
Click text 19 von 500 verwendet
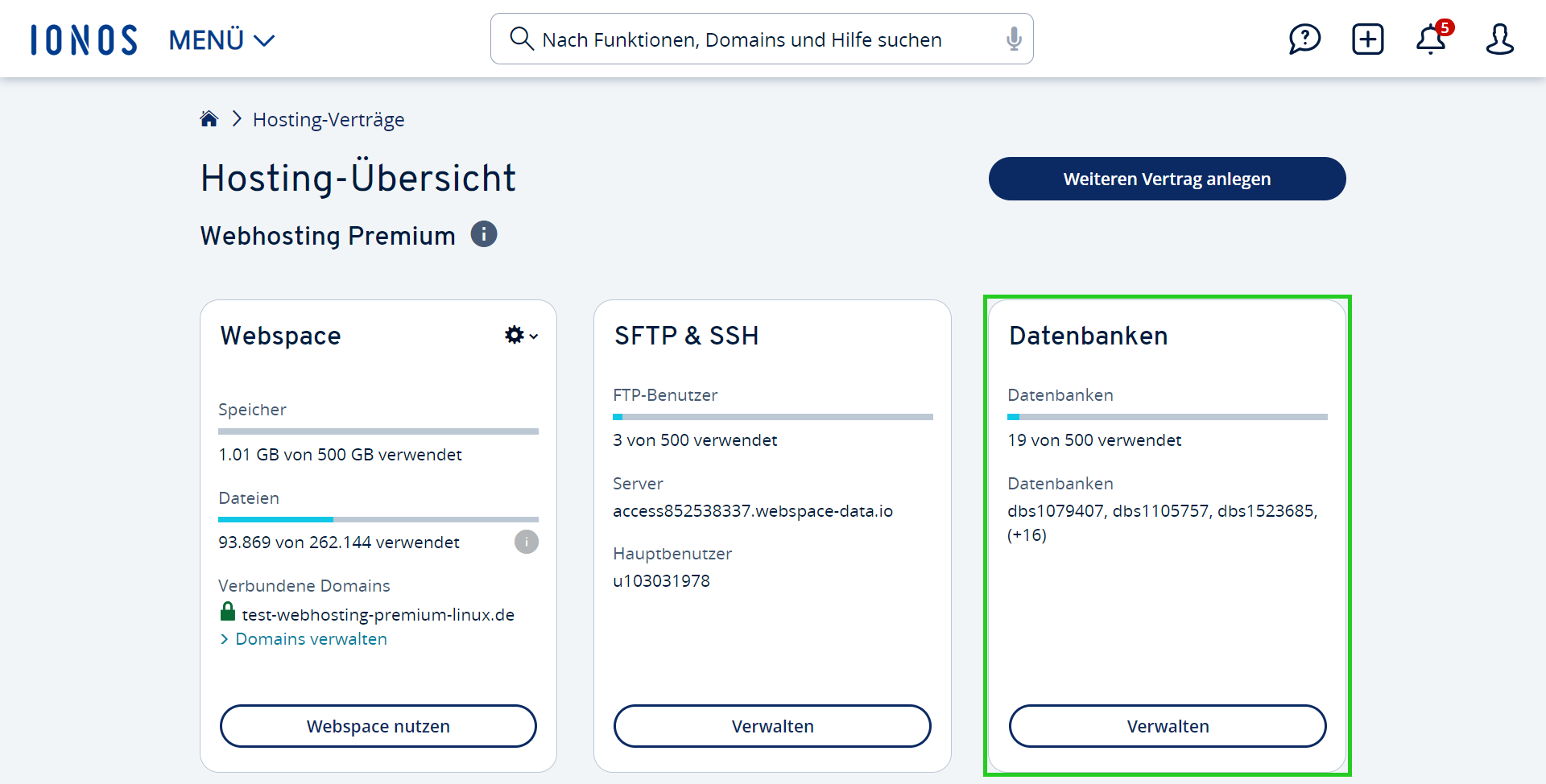[x=1094, y=439]
